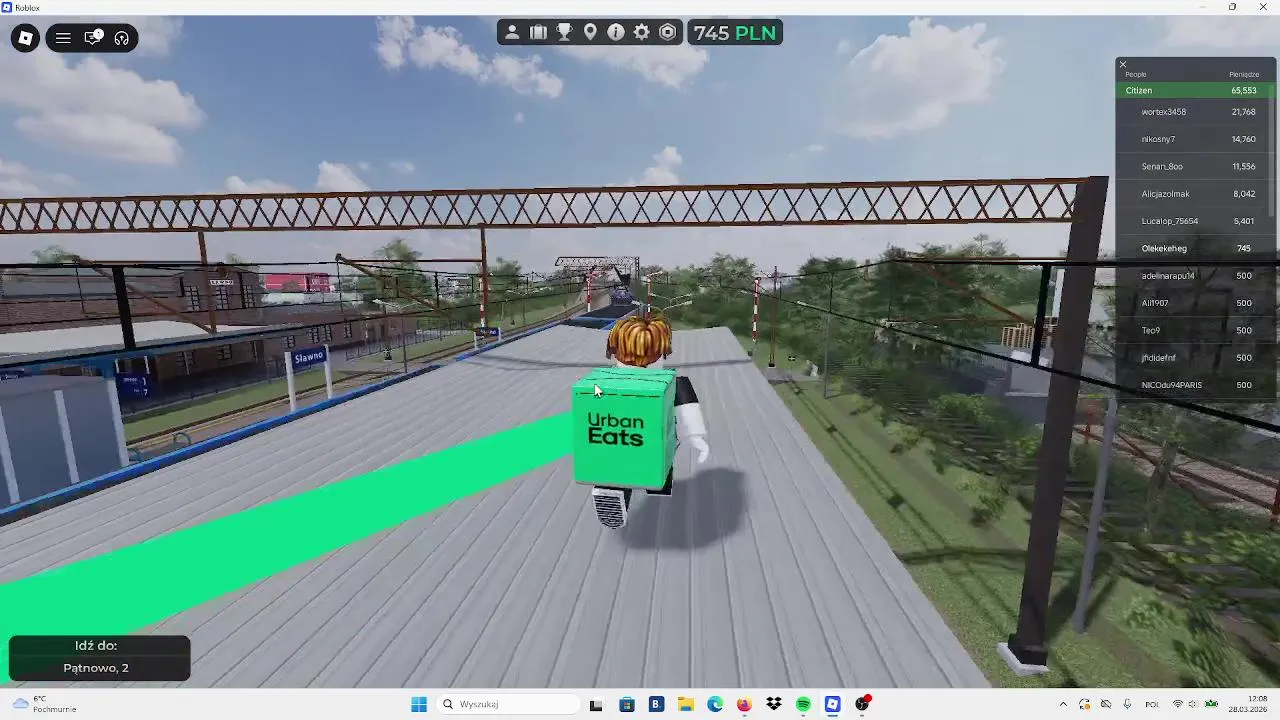Click the 21,768 money value

[1244, 112]
